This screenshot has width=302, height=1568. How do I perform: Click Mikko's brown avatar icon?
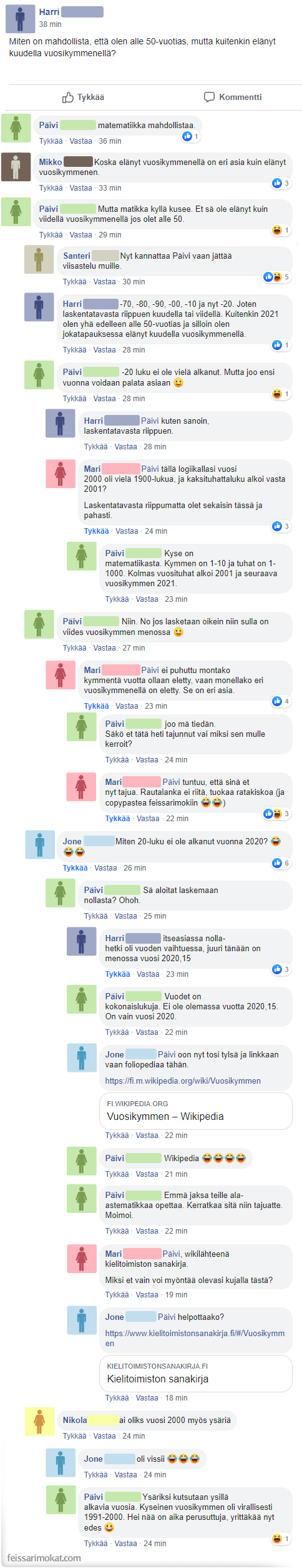click(16, 167)
